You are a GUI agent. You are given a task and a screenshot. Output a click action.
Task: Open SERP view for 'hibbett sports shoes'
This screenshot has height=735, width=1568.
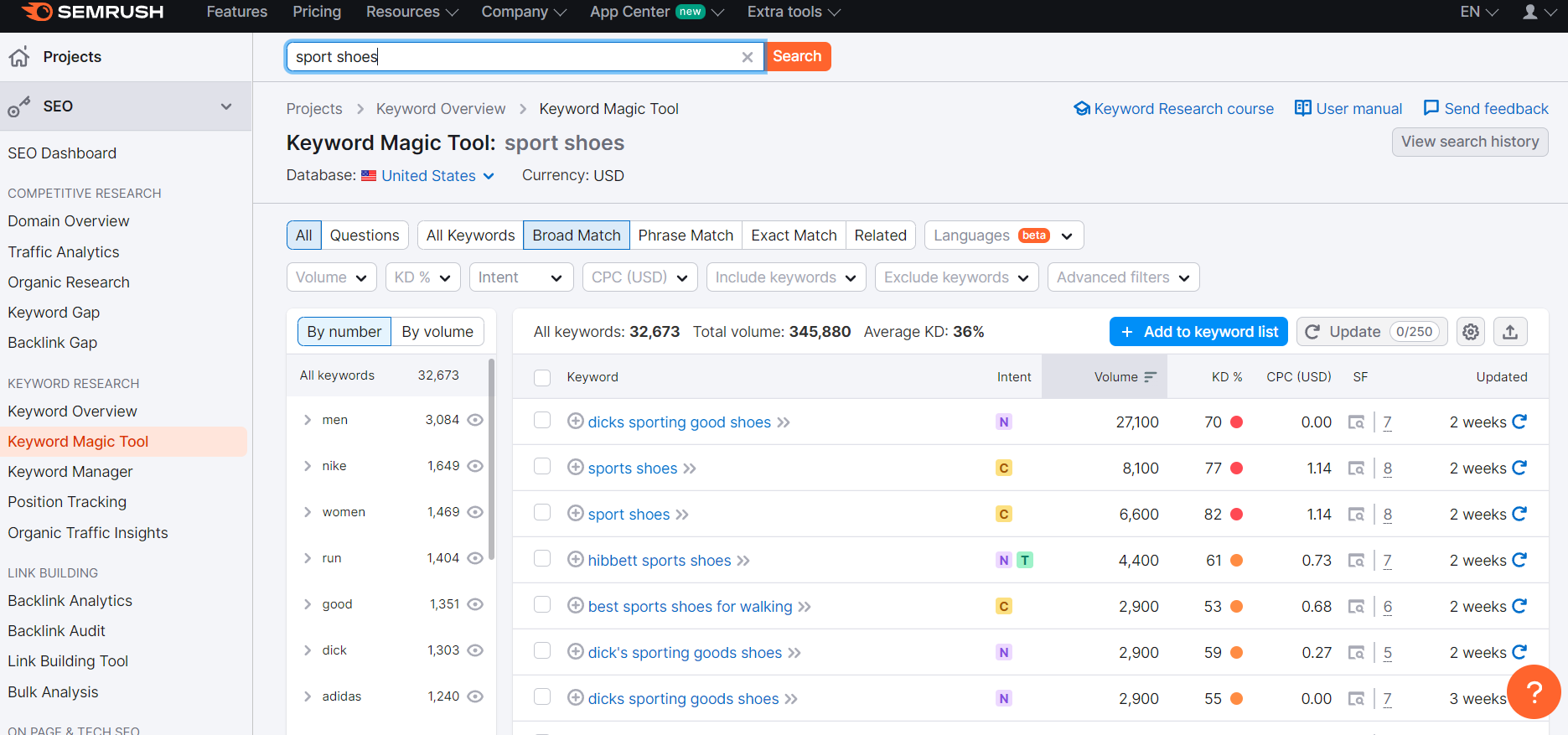pyautogui.click(x=1355, y=561)
